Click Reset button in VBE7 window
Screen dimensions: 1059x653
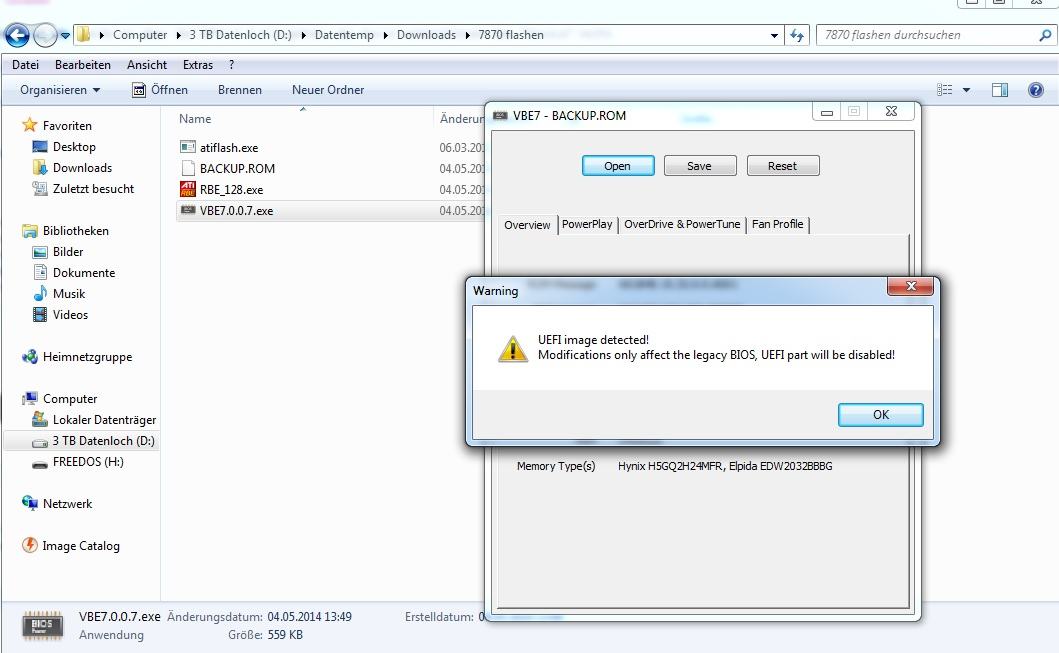point(783,165)
